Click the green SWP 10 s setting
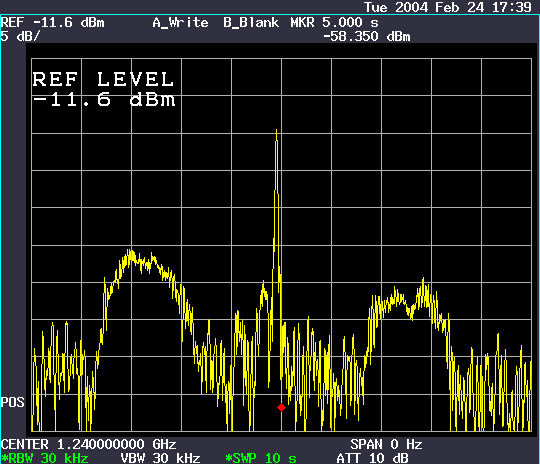Screen dimensions: 540x464 261,458
